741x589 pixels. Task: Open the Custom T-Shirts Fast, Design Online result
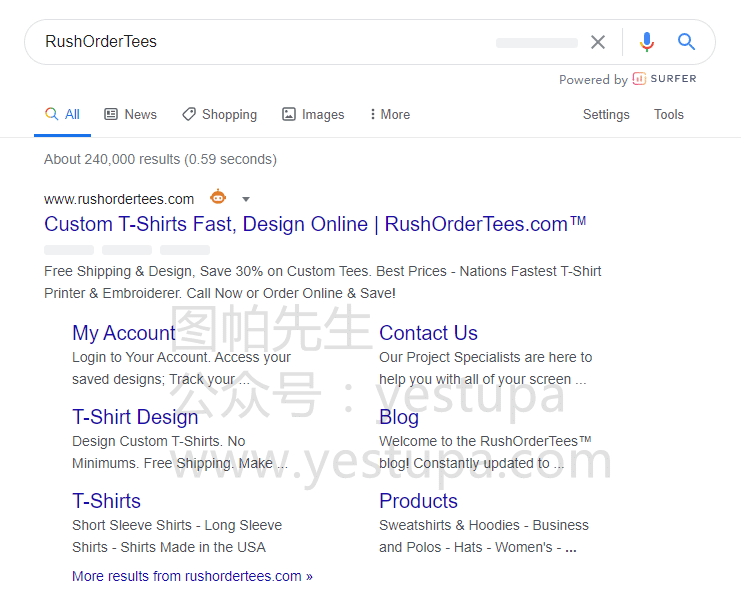(315, 224)
